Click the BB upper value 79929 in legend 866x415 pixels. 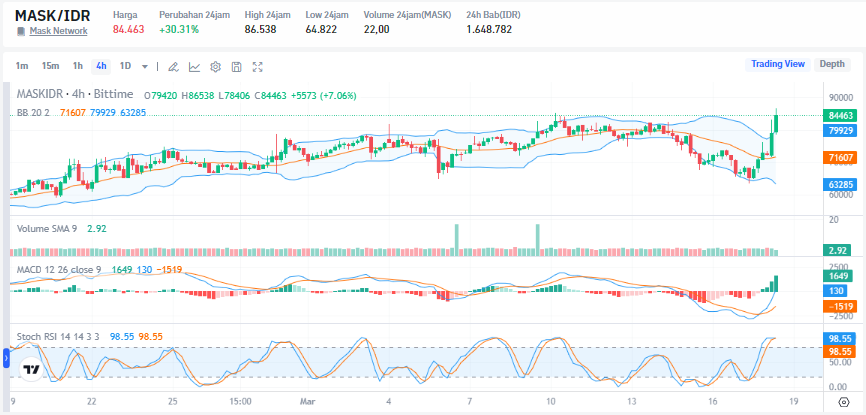[103, 112]
